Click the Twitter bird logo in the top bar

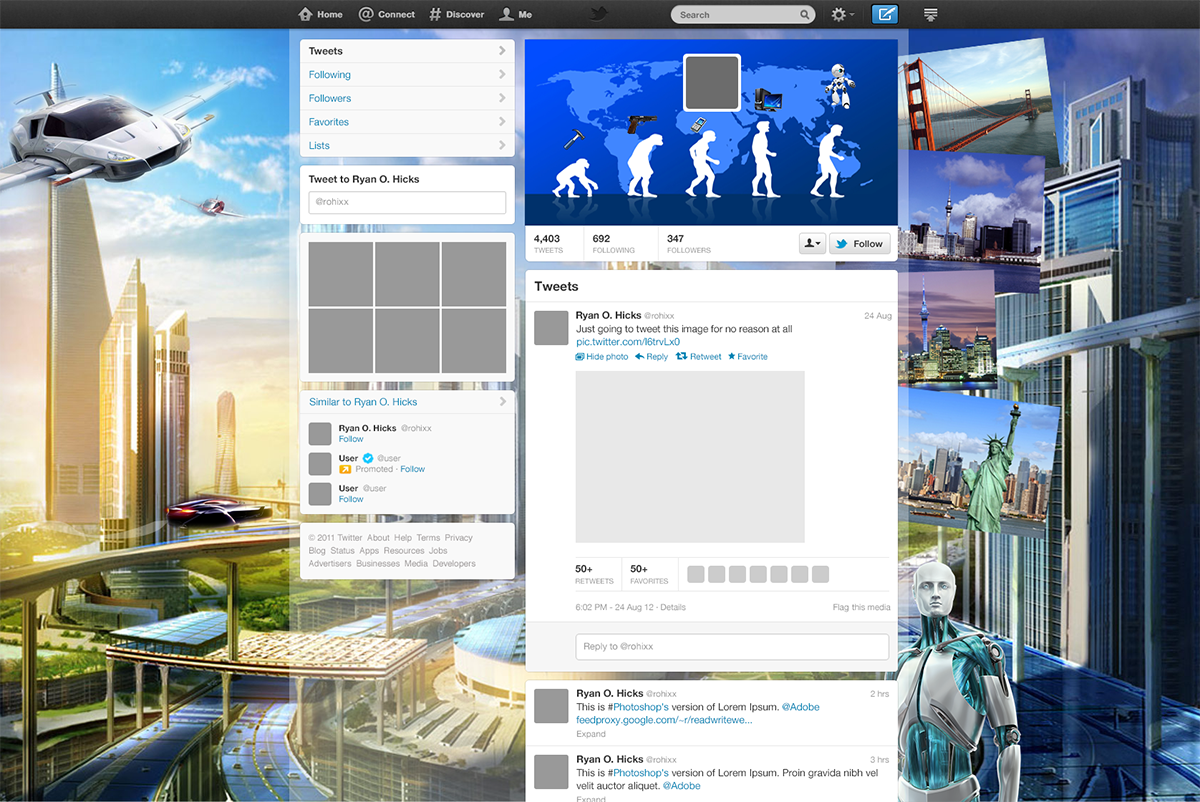(x=599, y=14)
